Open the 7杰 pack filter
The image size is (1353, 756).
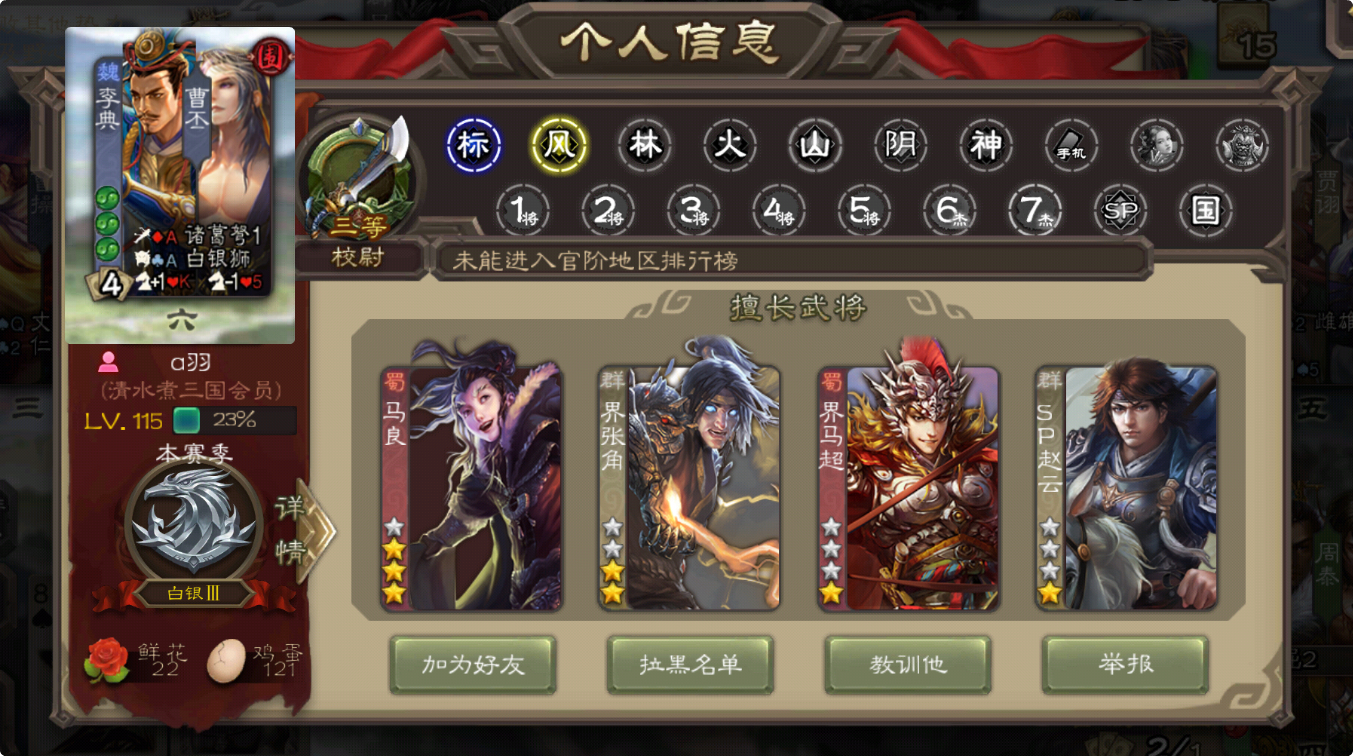[1035, 210]
